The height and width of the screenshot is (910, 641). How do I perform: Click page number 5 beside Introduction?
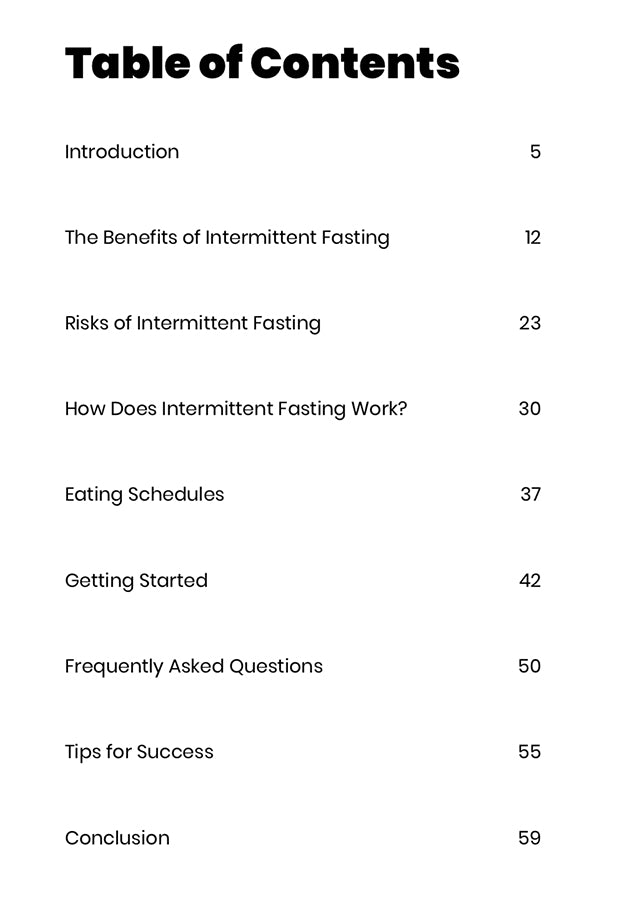(x=535, y=152)
